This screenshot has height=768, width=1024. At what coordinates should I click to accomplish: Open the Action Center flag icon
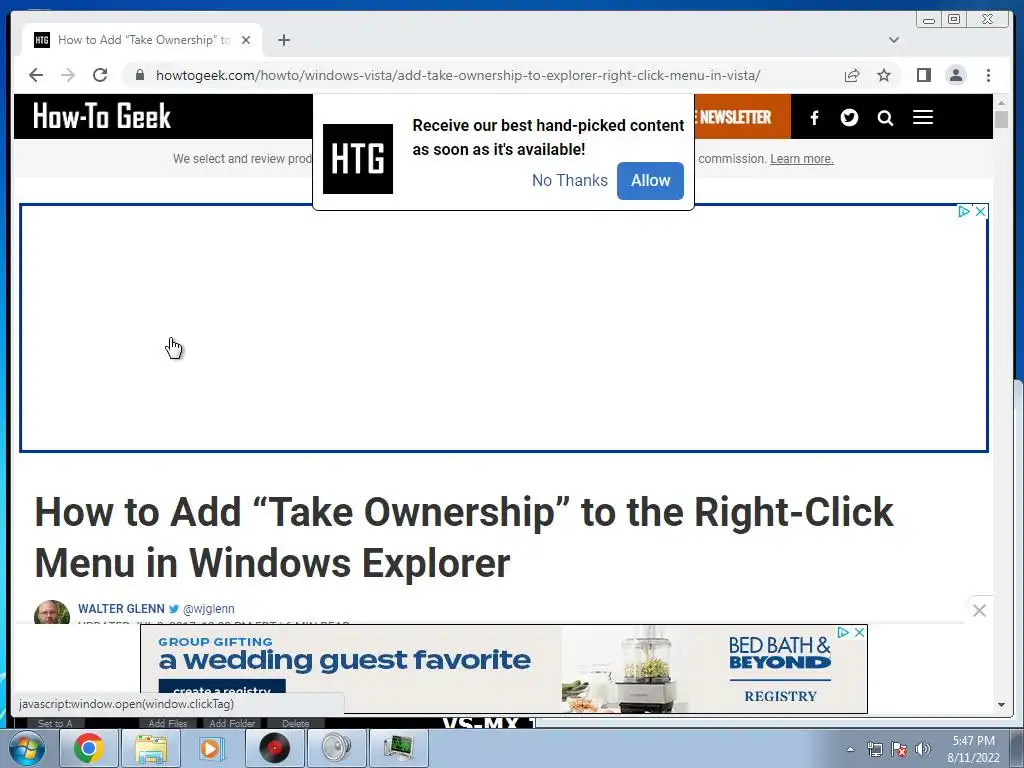[899, 749]
